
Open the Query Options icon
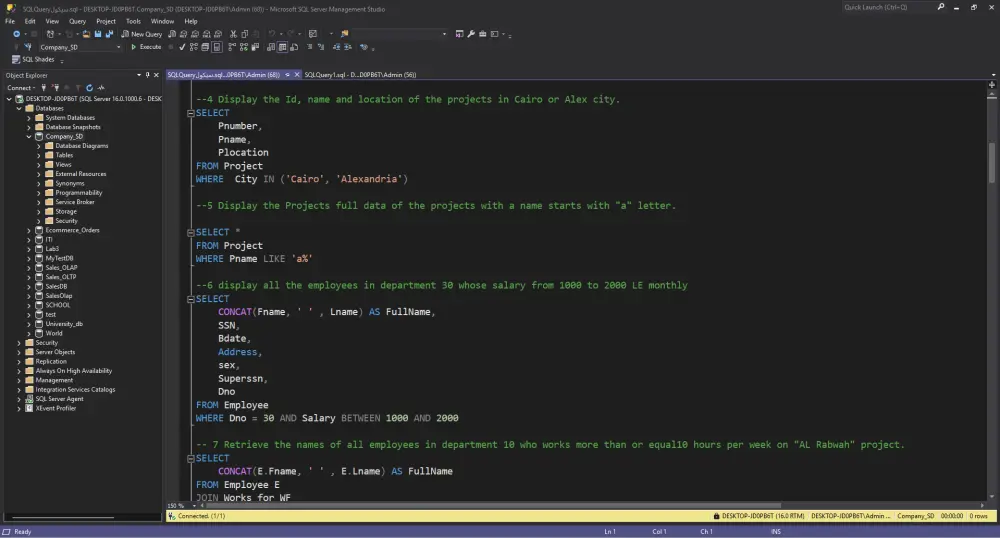tap(205, 47)
